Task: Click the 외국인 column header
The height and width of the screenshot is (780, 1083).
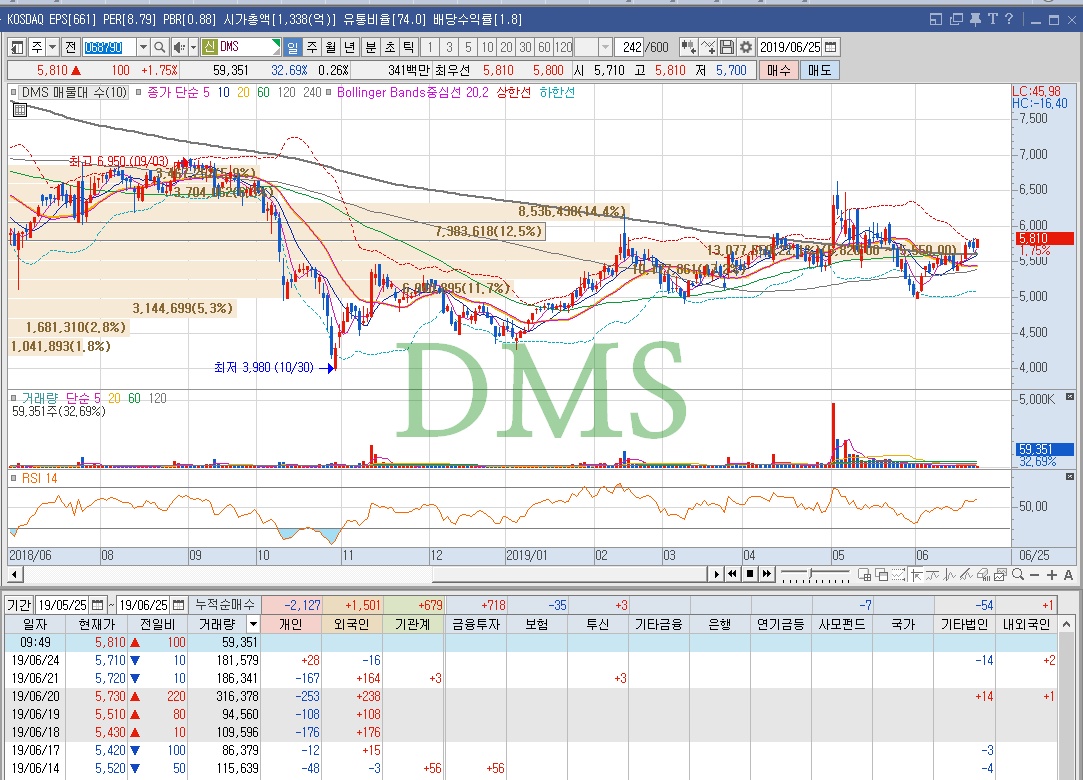Action: 352,625
